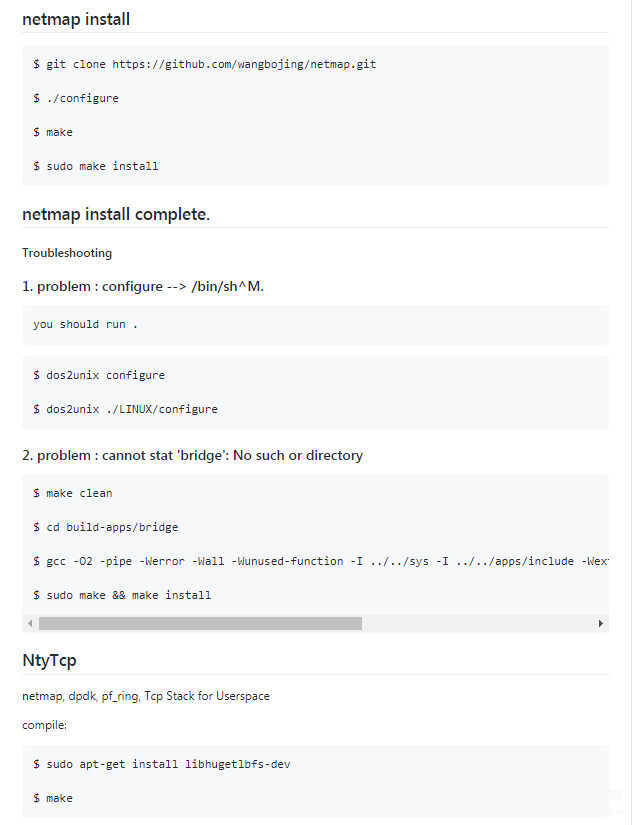This screenshot has width=633, height=825.
Task: Click the Troubleshooting label
Action: click(x=67, y=253)
